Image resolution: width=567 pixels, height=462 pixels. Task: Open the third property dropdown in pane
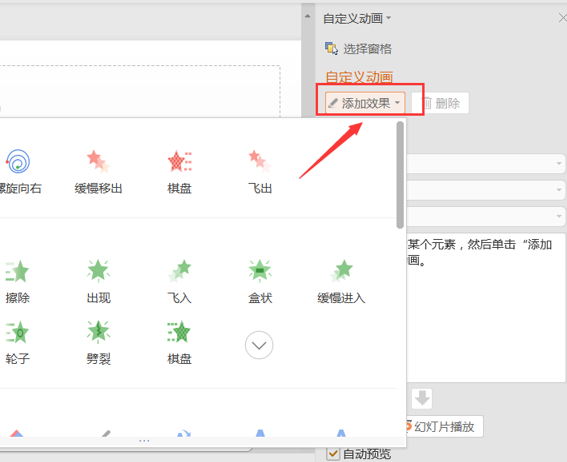pos(486,216)
